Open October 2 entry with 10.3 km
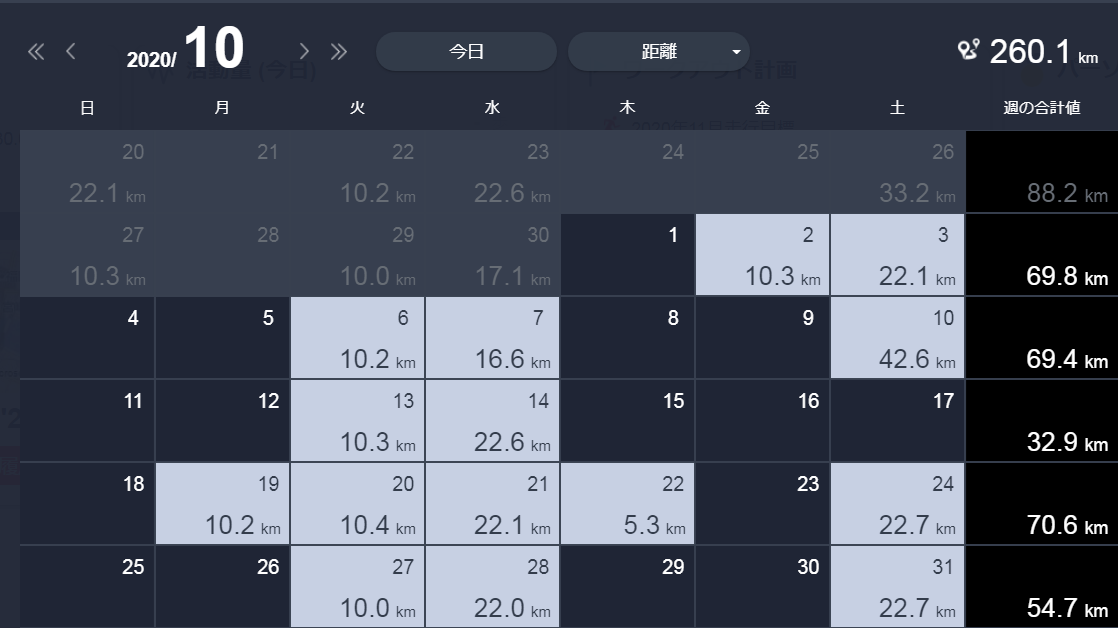 tap(762, 255)
